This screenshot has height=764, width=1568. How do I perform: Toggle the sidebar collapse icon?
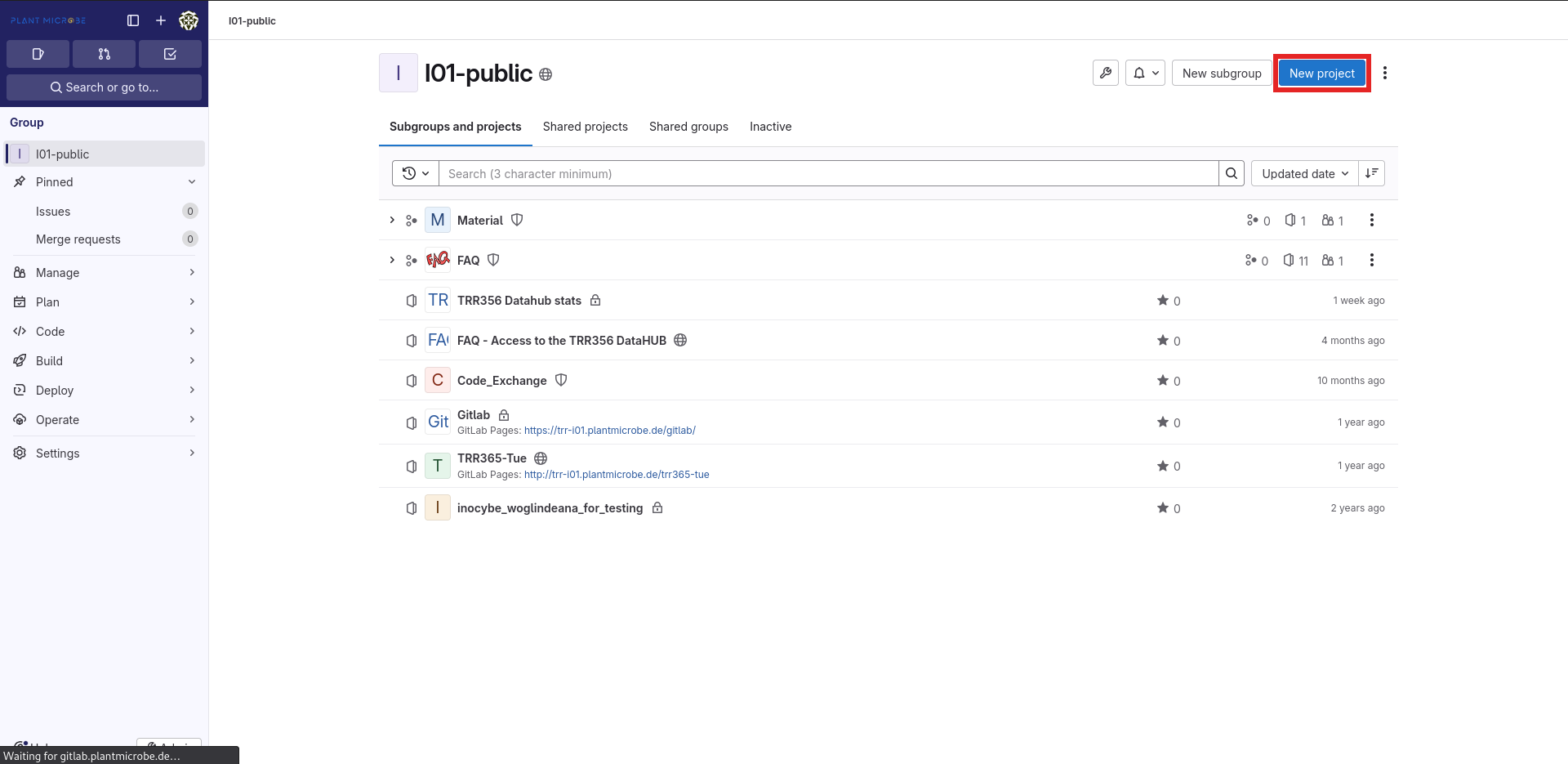133,20
